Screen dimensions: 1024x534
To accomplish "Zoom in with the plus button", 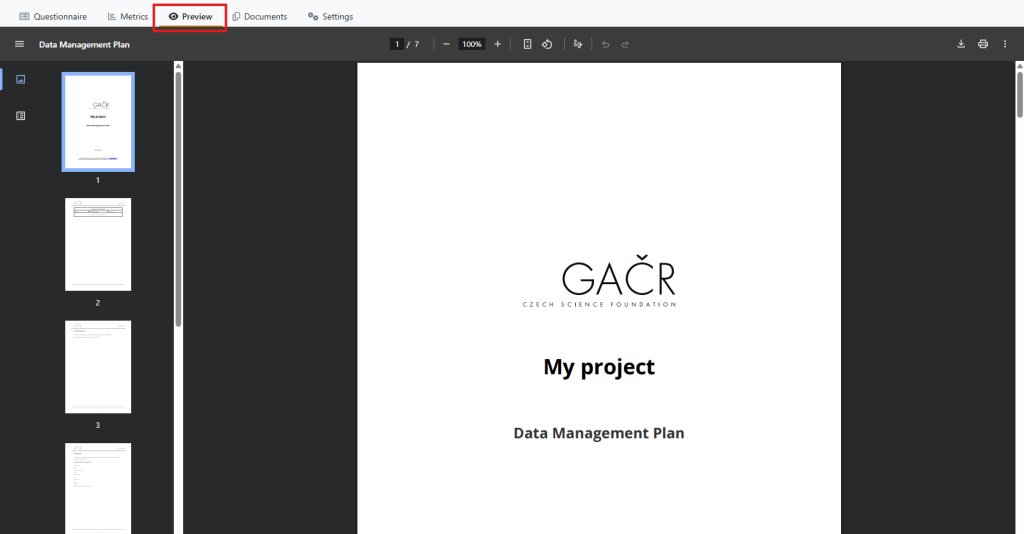I will coord(498,44).
